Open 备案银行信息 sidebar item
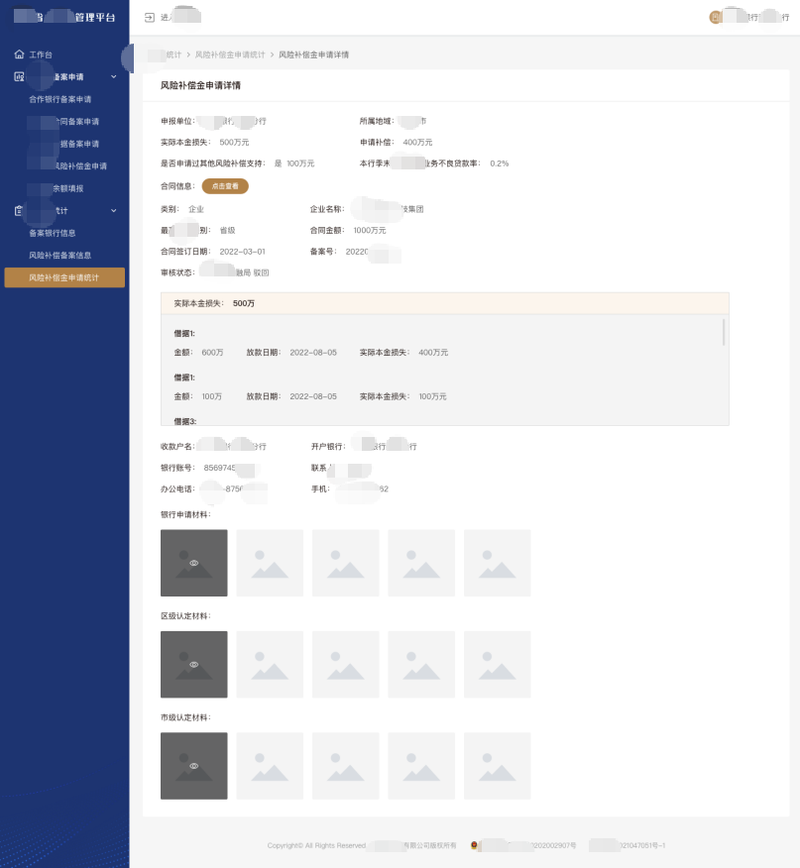 pos(52,233)
